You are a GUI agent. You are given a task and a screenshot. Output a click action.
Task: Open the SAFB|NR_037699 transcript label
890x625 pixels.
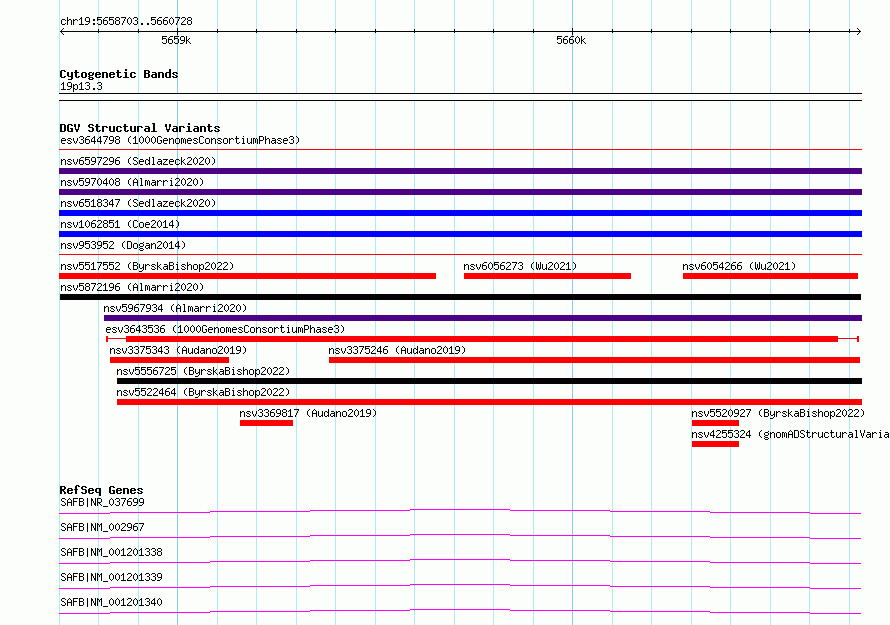[102, 502]
